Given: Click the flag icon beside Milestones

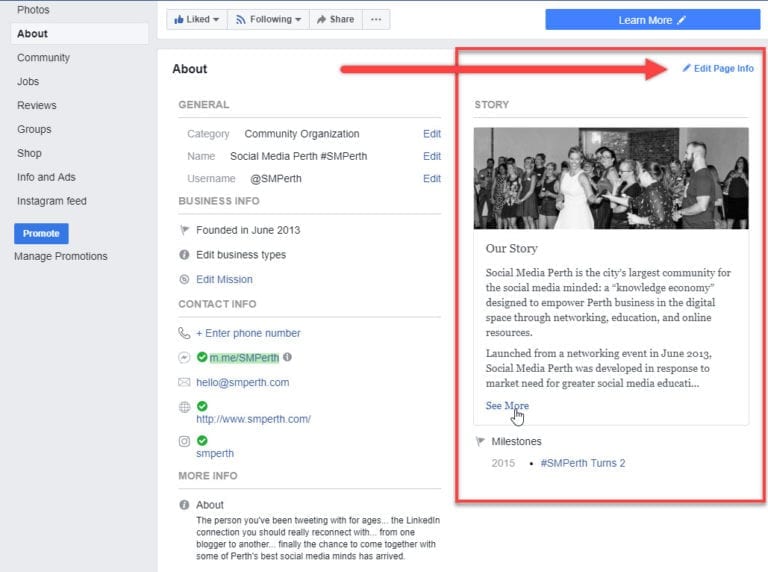Looking at the screenshot, I should tap(480, 441).
